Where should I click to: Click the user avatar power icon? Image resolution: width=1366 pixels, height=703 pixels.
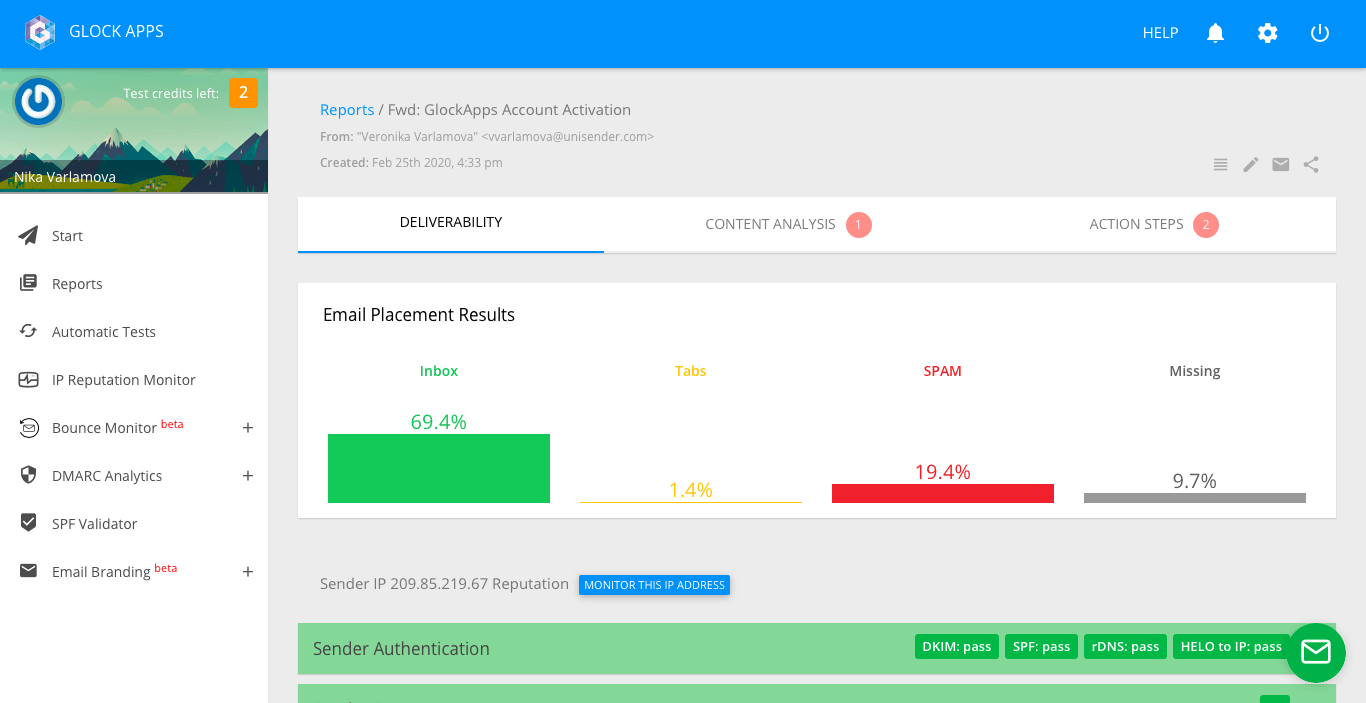pyautogui.click(x=39, y=101)
